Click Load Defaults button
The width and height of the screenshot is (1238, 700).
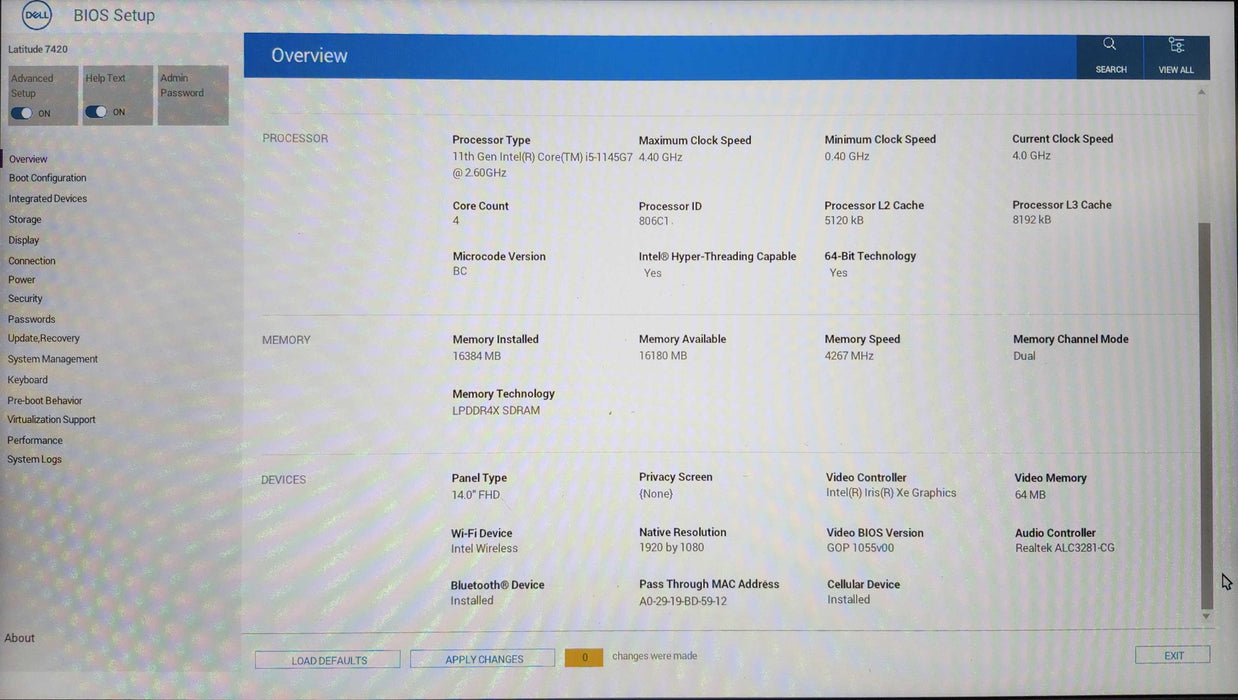[x=328, y=660]
